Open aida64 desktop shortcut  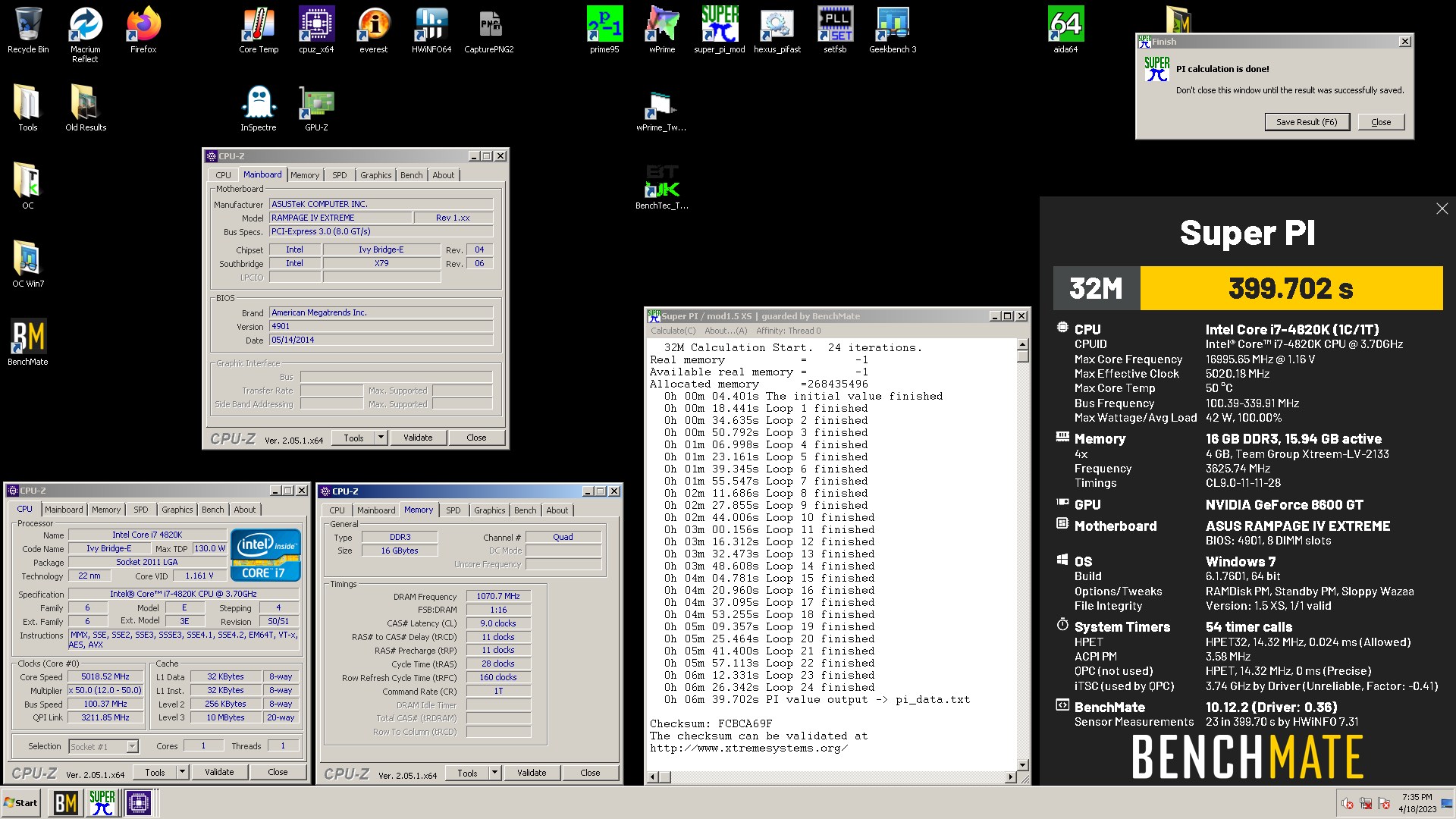[1065, 30]
